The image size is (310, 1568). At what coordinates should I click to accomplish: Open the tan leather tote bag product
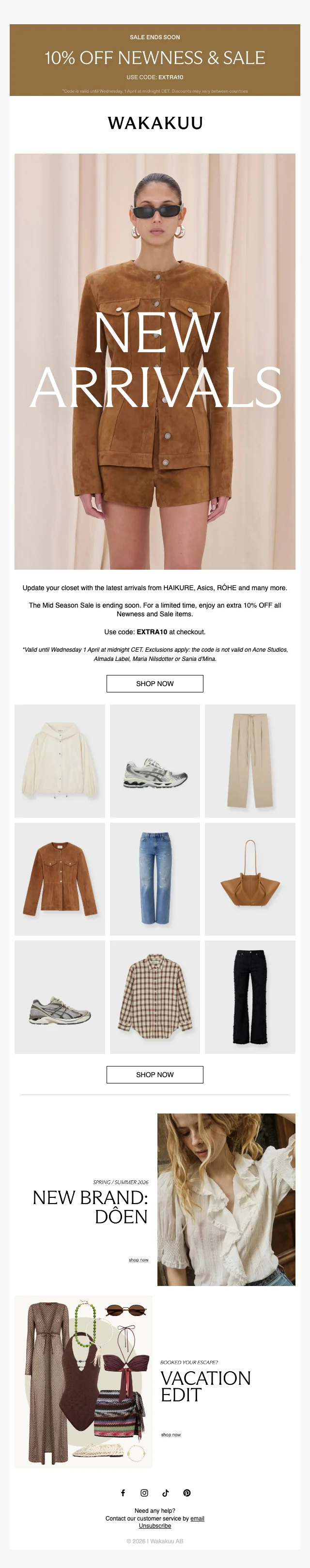pos(250,879)
